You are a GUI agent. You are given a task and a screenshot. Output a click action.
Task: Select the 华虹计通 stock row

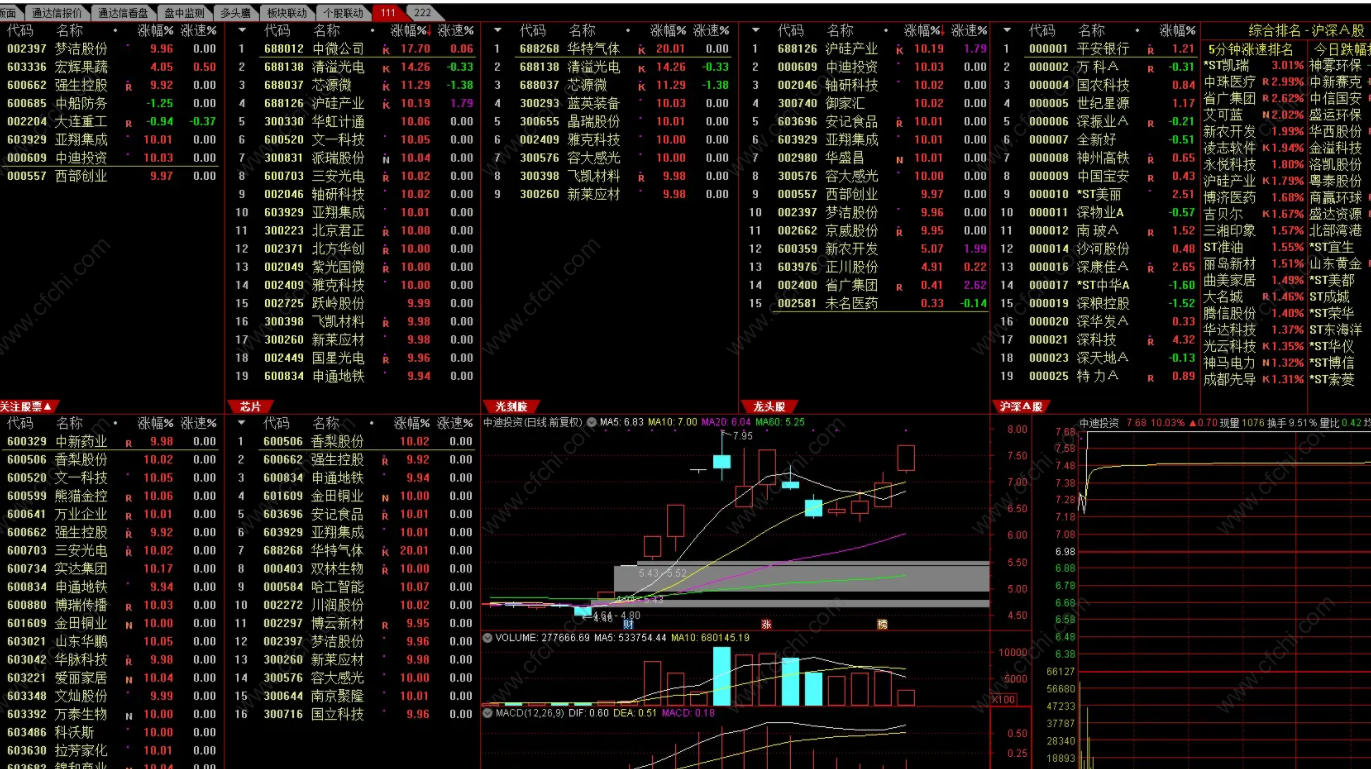(x=353, y=121)
